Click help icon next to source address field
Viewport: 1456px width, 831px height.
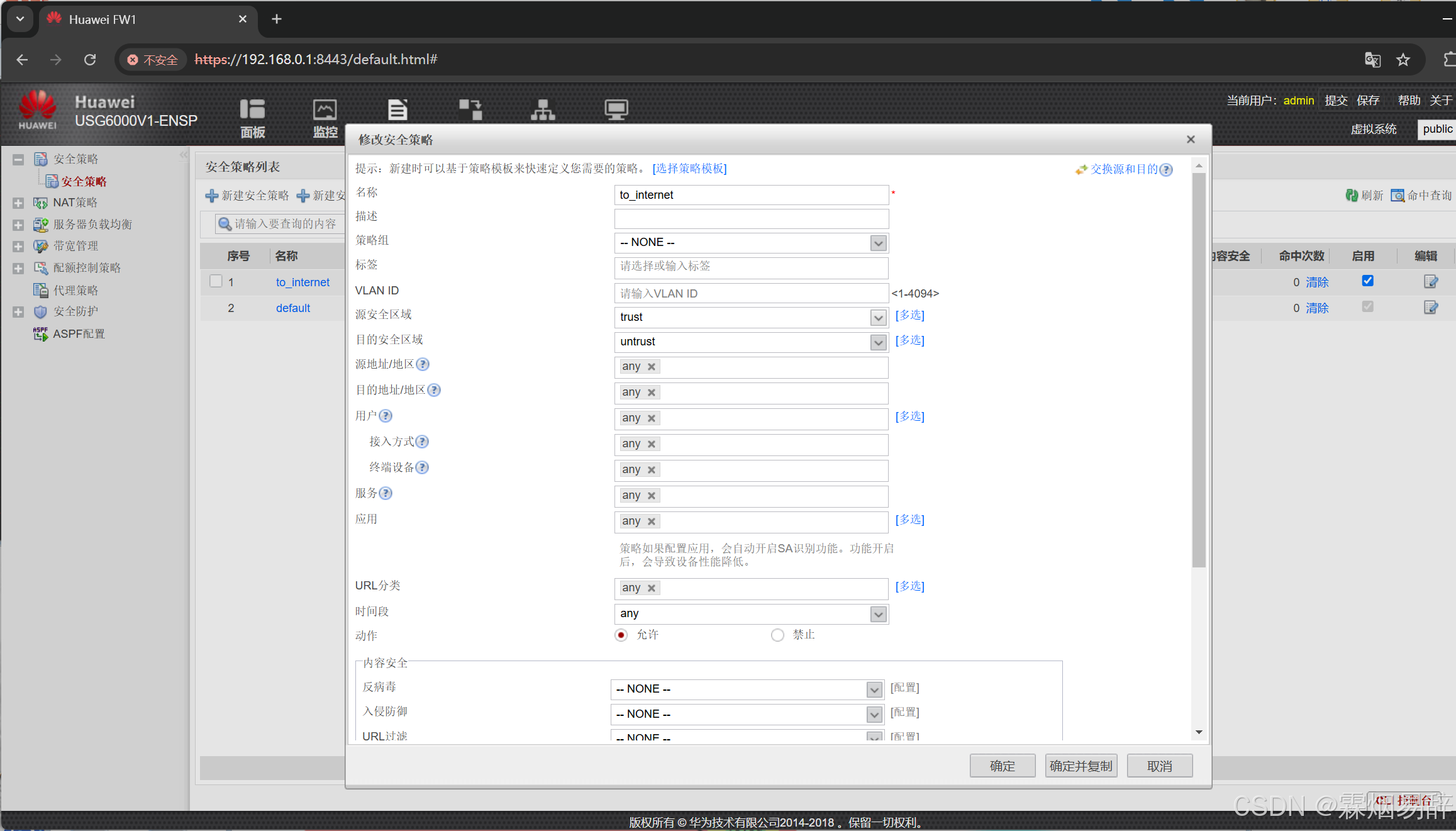[x=423, y=364]
